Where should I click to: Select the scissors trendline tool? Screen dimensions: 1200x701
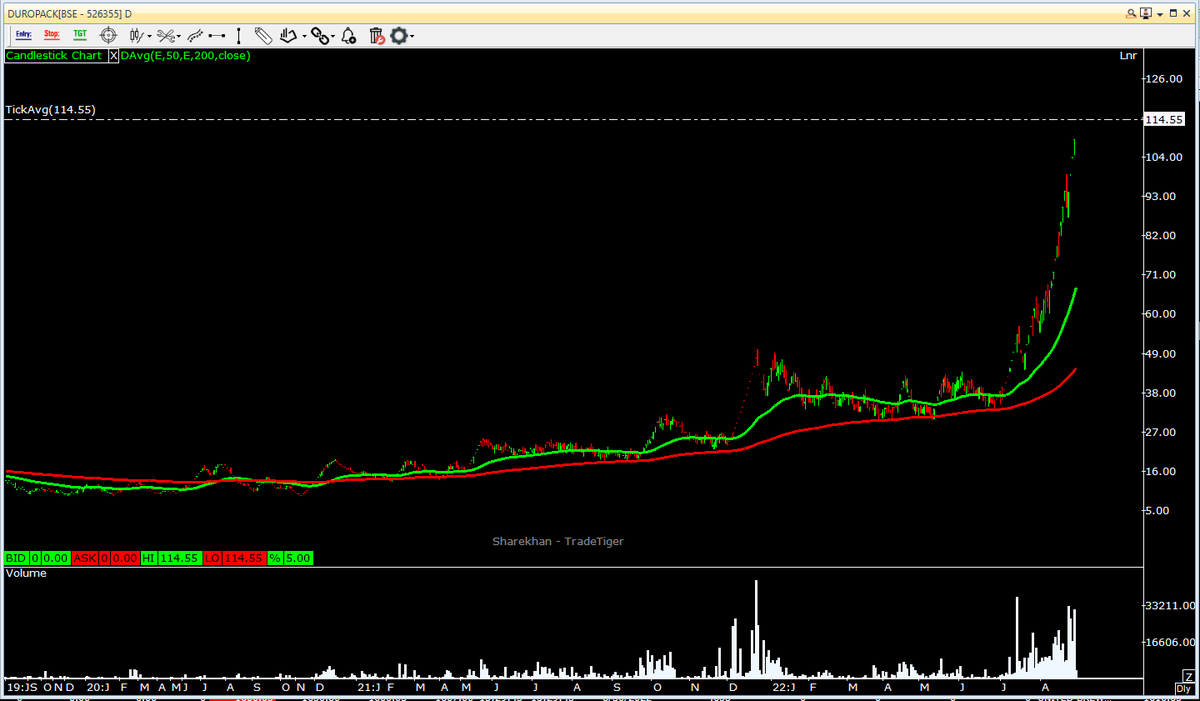(x=168, y=35)
